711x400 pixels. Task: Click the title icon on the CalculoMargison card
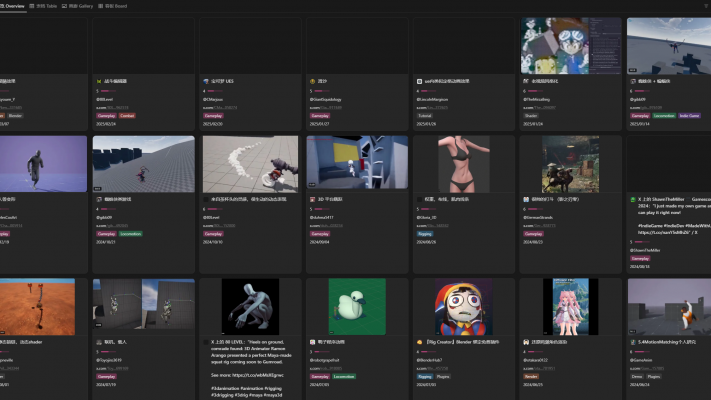click(418, 81)
